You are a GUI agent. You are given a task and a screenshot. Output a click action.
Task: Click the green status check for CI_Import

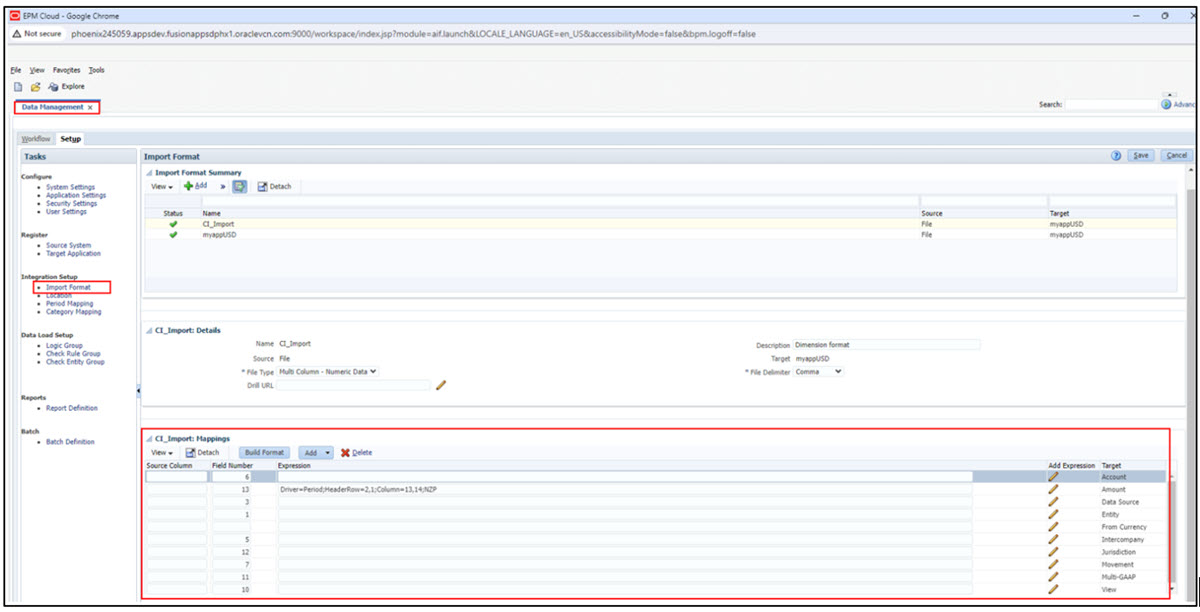[x=173, y=224]
